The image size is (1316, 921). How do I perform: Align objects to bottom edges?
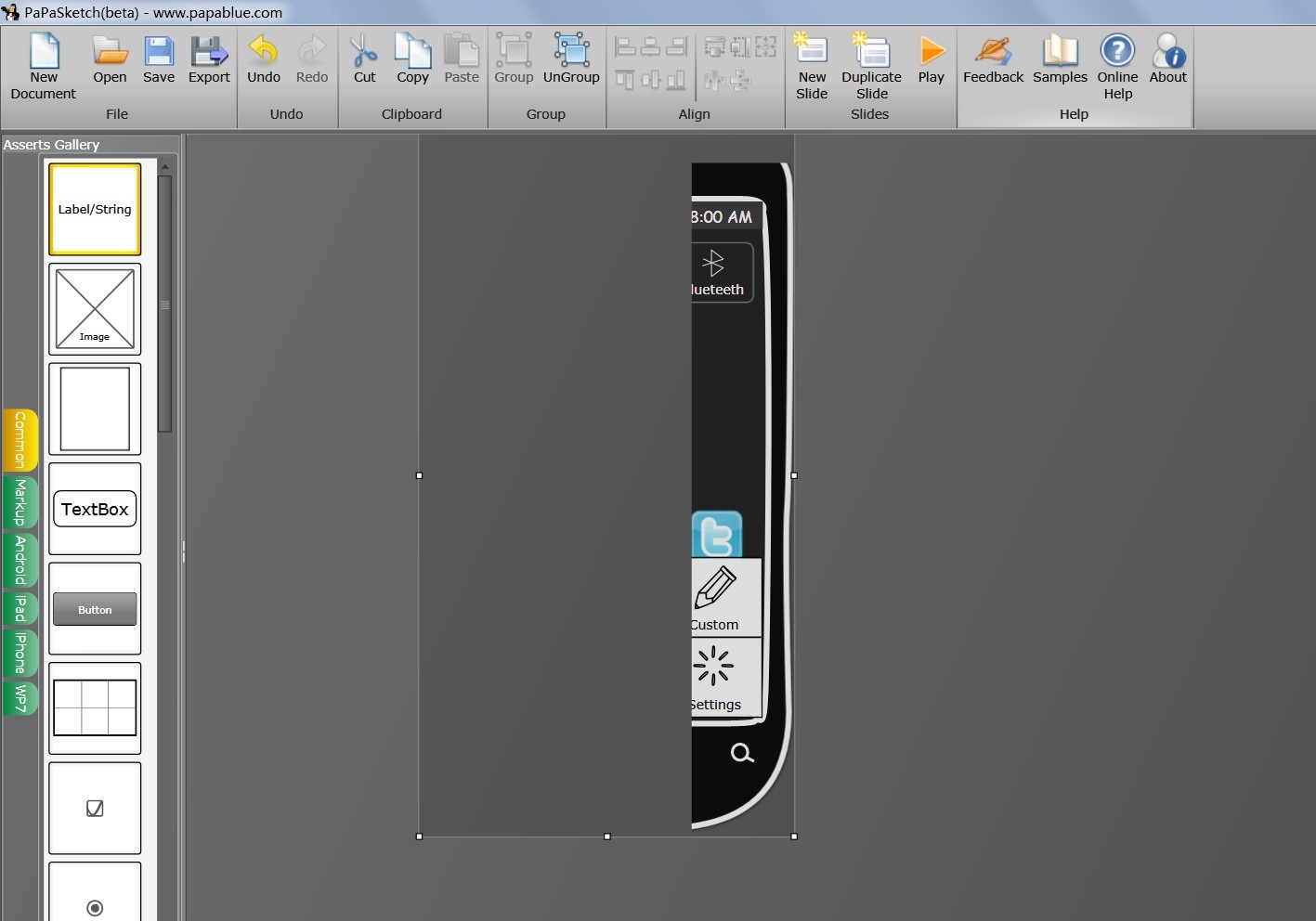(x=677, y=81)
